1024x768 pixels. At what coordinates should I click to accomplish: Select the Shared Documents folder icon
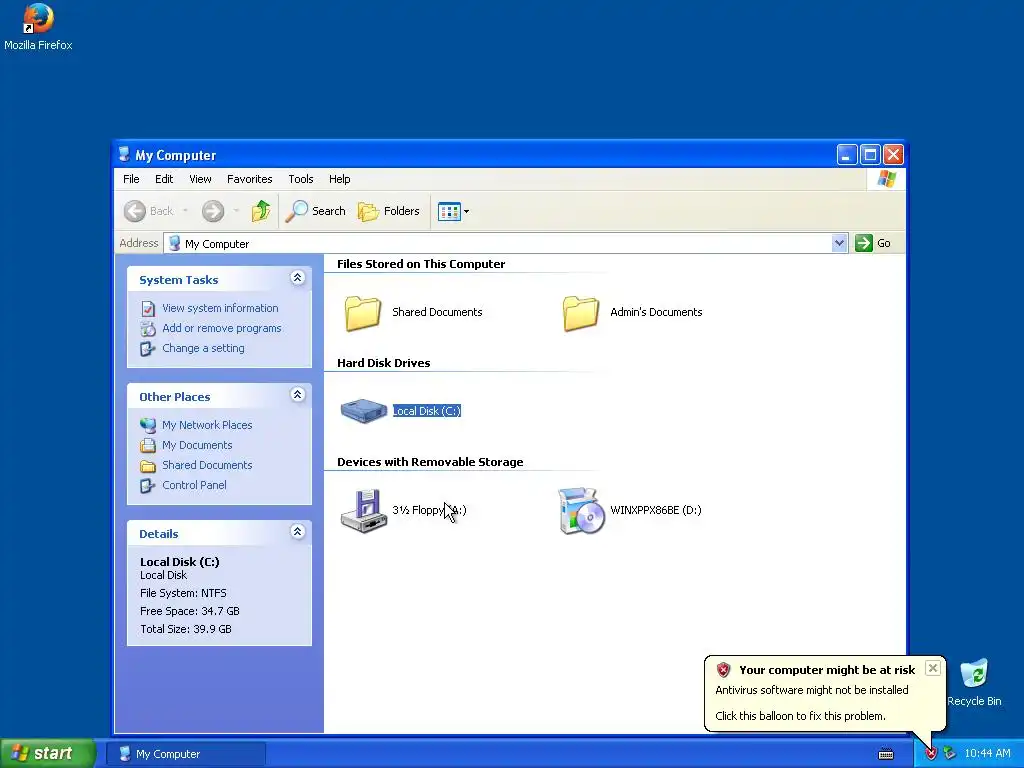coord(362,312)
